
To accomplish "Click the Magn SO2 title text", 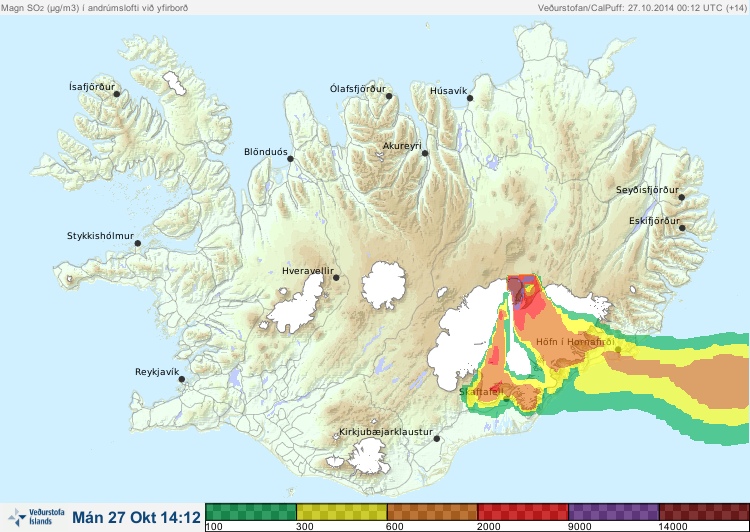I will (94, 8).
